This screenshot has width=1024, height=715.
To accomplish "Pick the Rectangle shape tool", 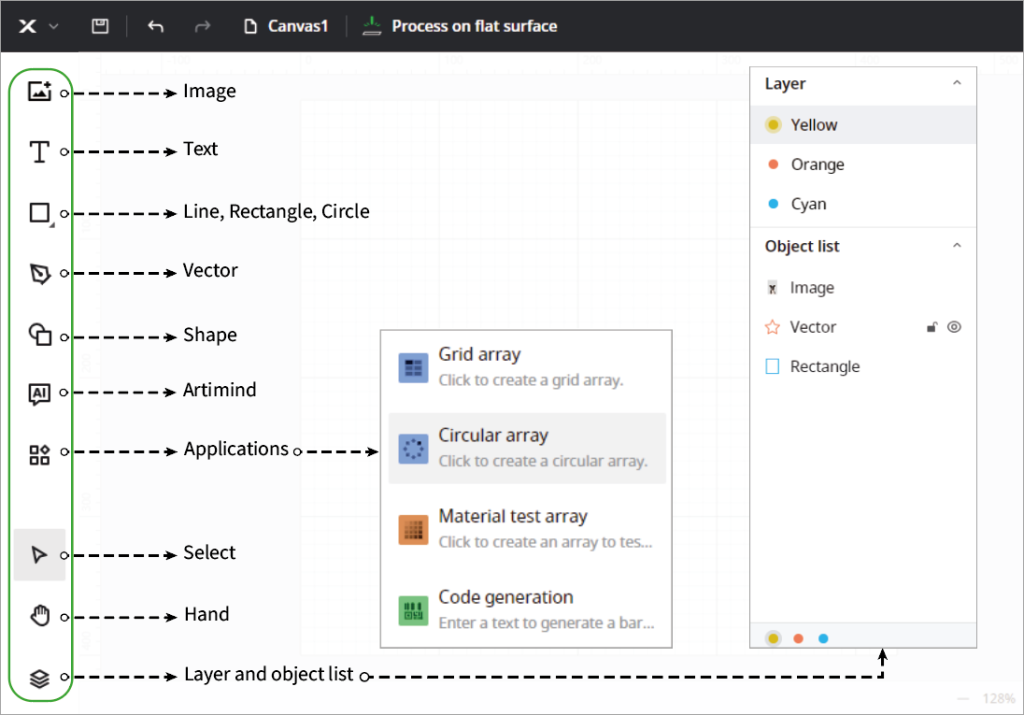I will point(39,213).
